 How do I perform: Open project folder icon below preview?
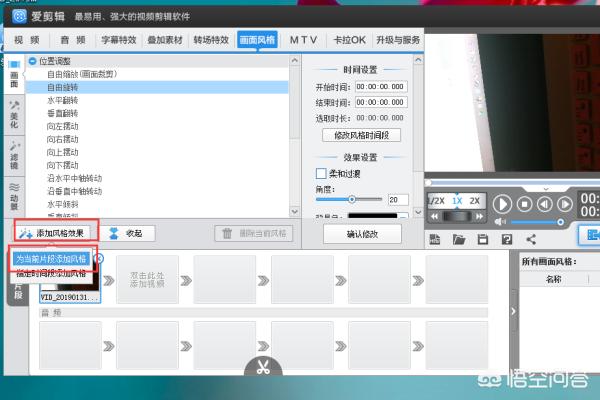pos(459,239)
